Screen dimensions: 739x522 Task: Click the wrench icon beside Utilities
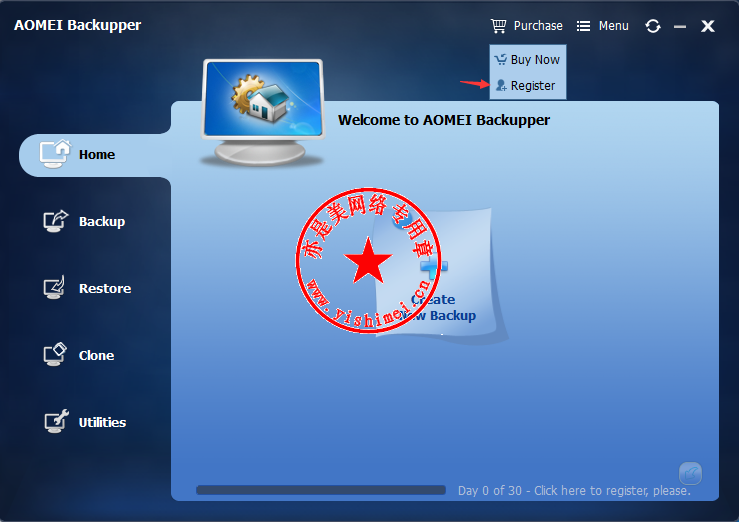coord(56,421)
